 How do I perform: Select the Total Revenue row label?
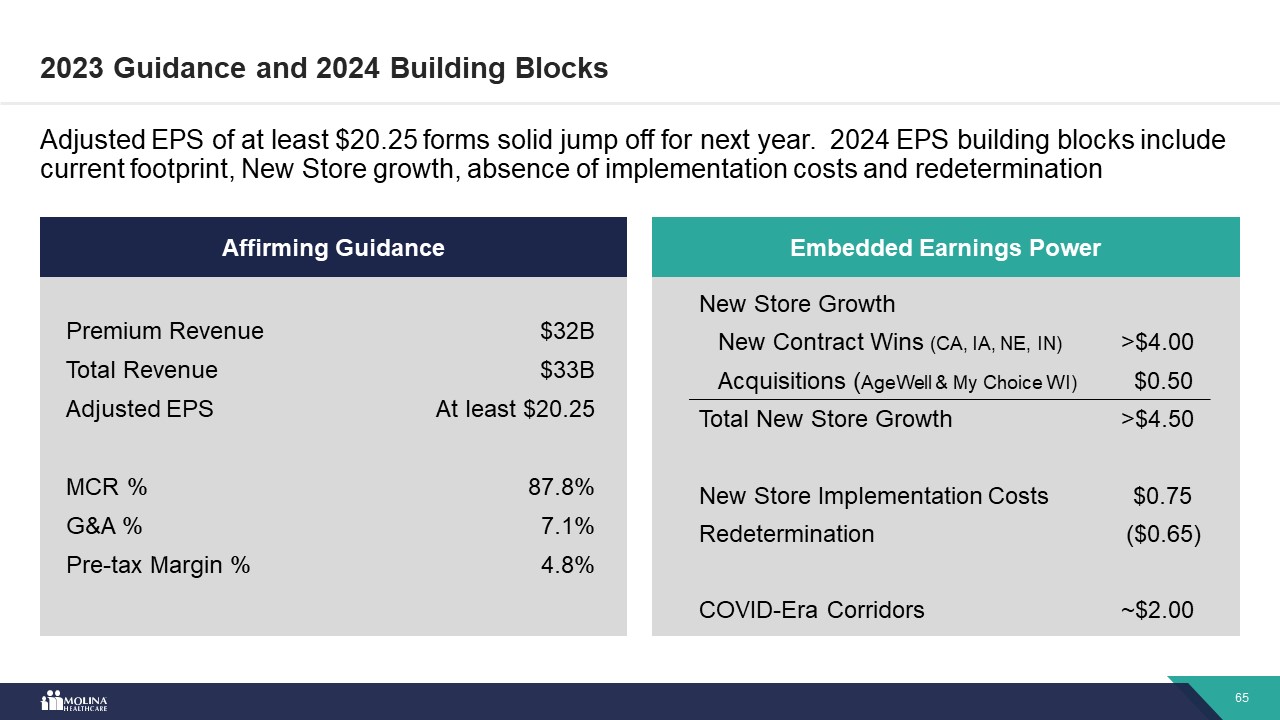coord(142,370)
